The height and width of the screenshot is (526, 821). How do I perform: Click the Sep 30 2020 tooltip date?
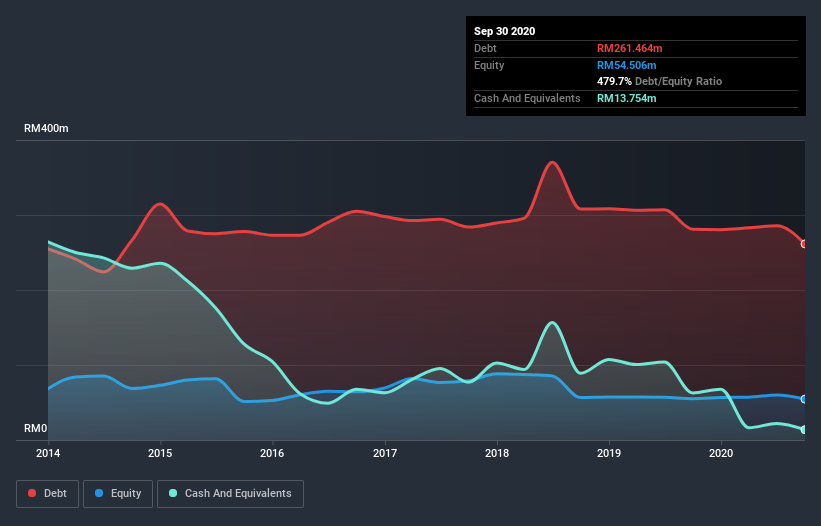505,31
